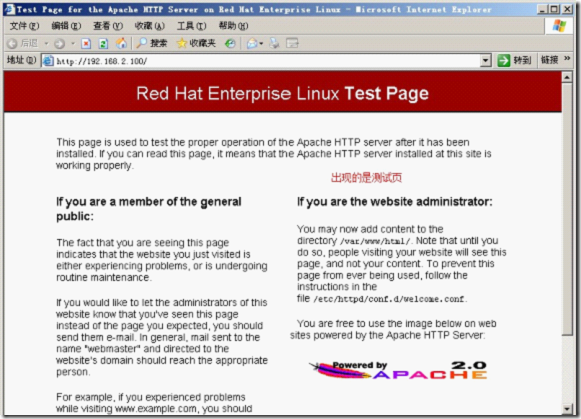This screenshot has height=419, width=581.
Task: Open the 帮助 (Help) menu
Action: click(233, 26)
